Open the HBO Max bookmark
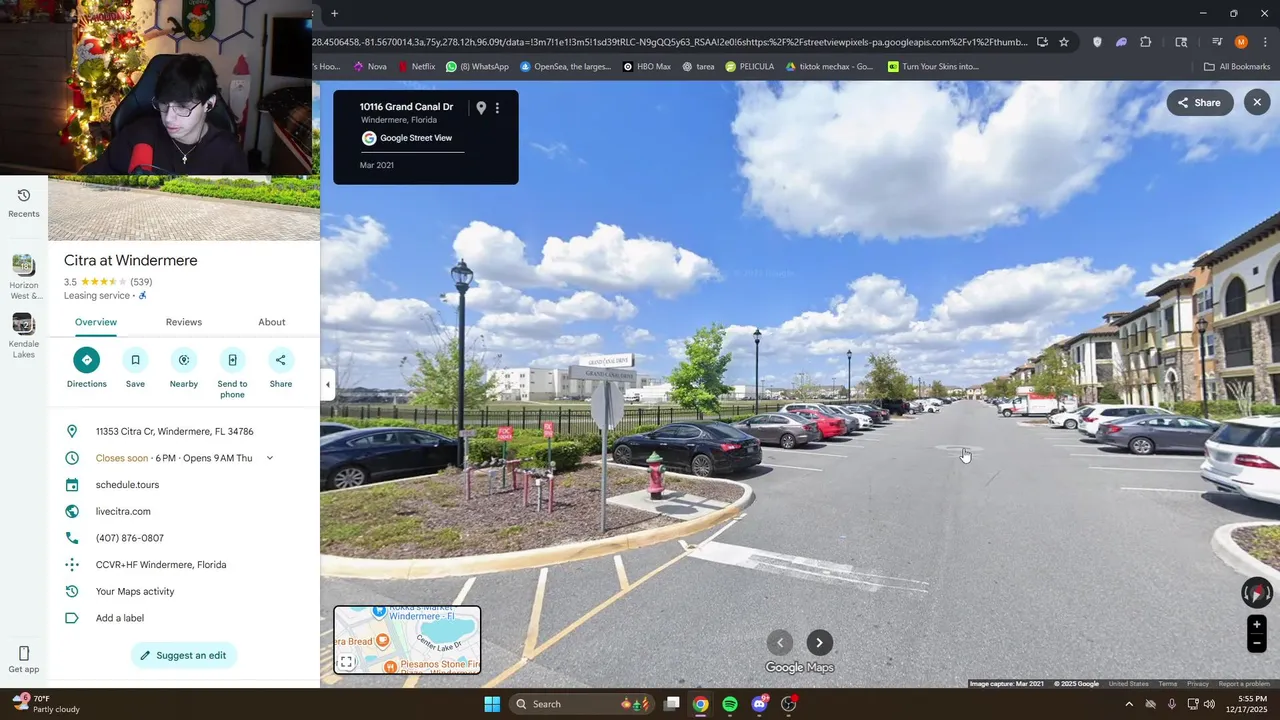Screen dimensions: 1280x720 [x=647, y=67]
